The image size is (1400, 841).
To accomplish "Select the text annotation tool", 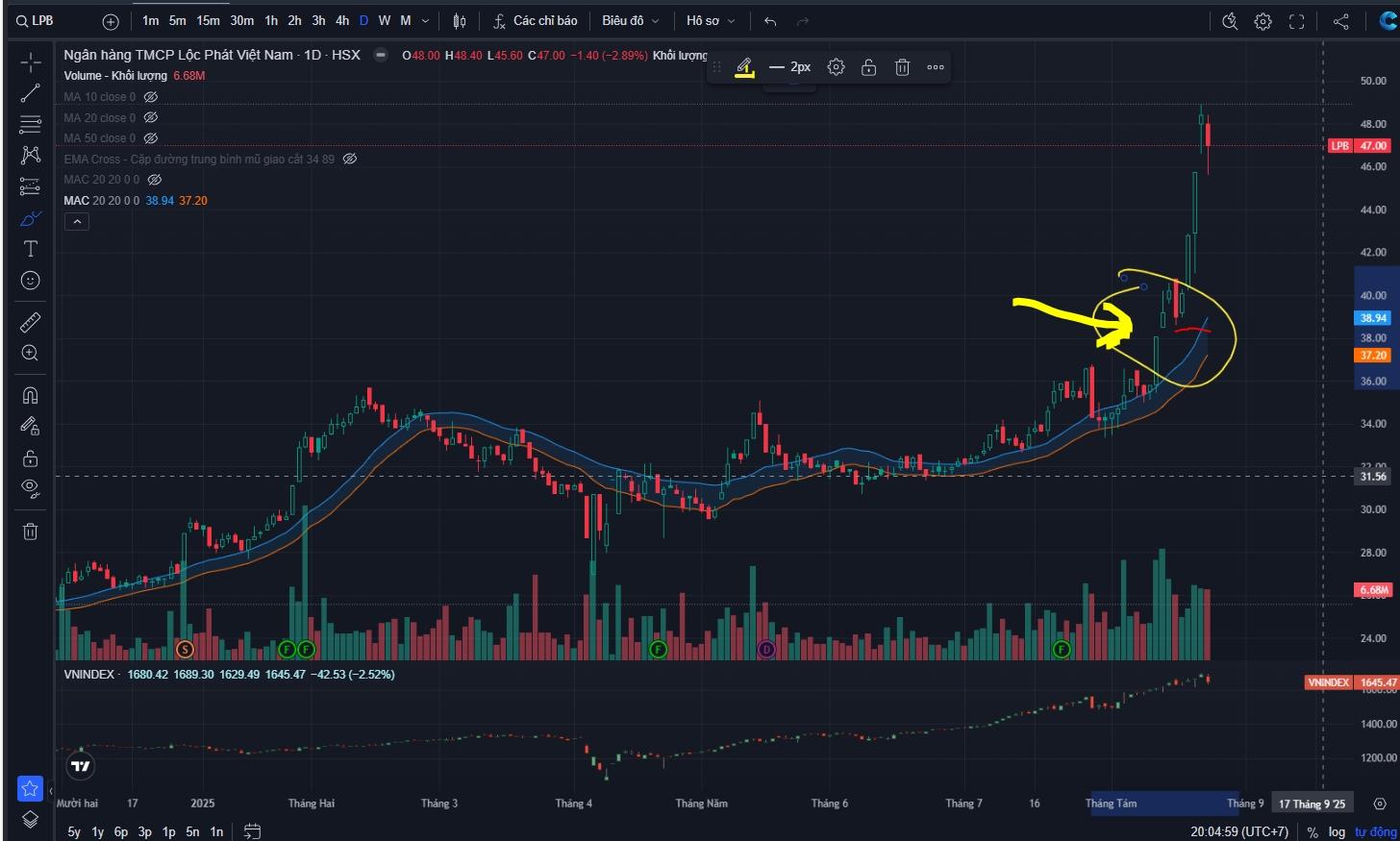I will click(x=31, y=249).
